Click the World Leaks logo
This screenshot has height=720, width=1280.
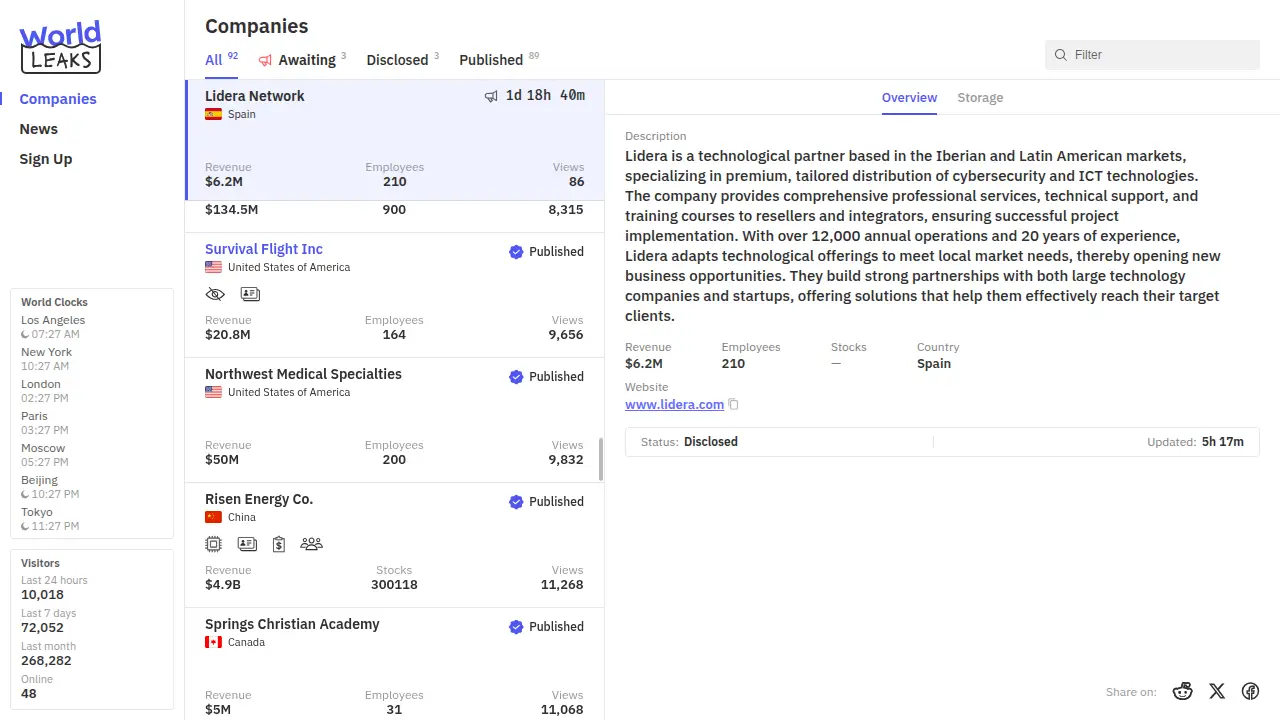(x=61, y=47)
